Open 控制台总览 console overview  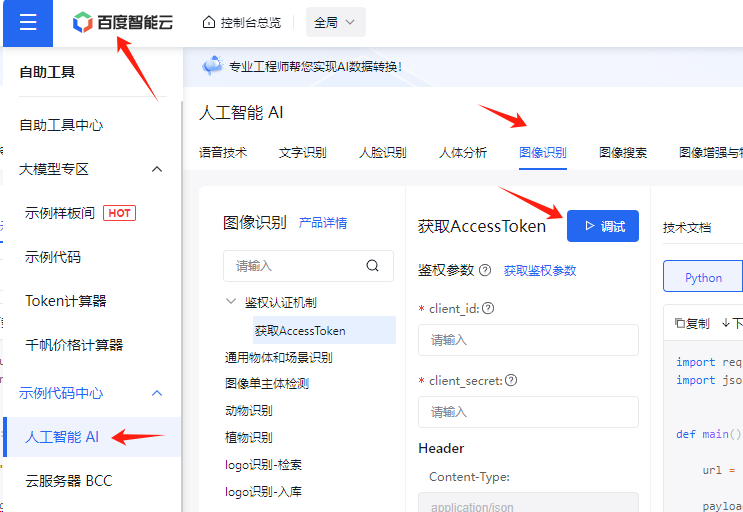(250, 22)
